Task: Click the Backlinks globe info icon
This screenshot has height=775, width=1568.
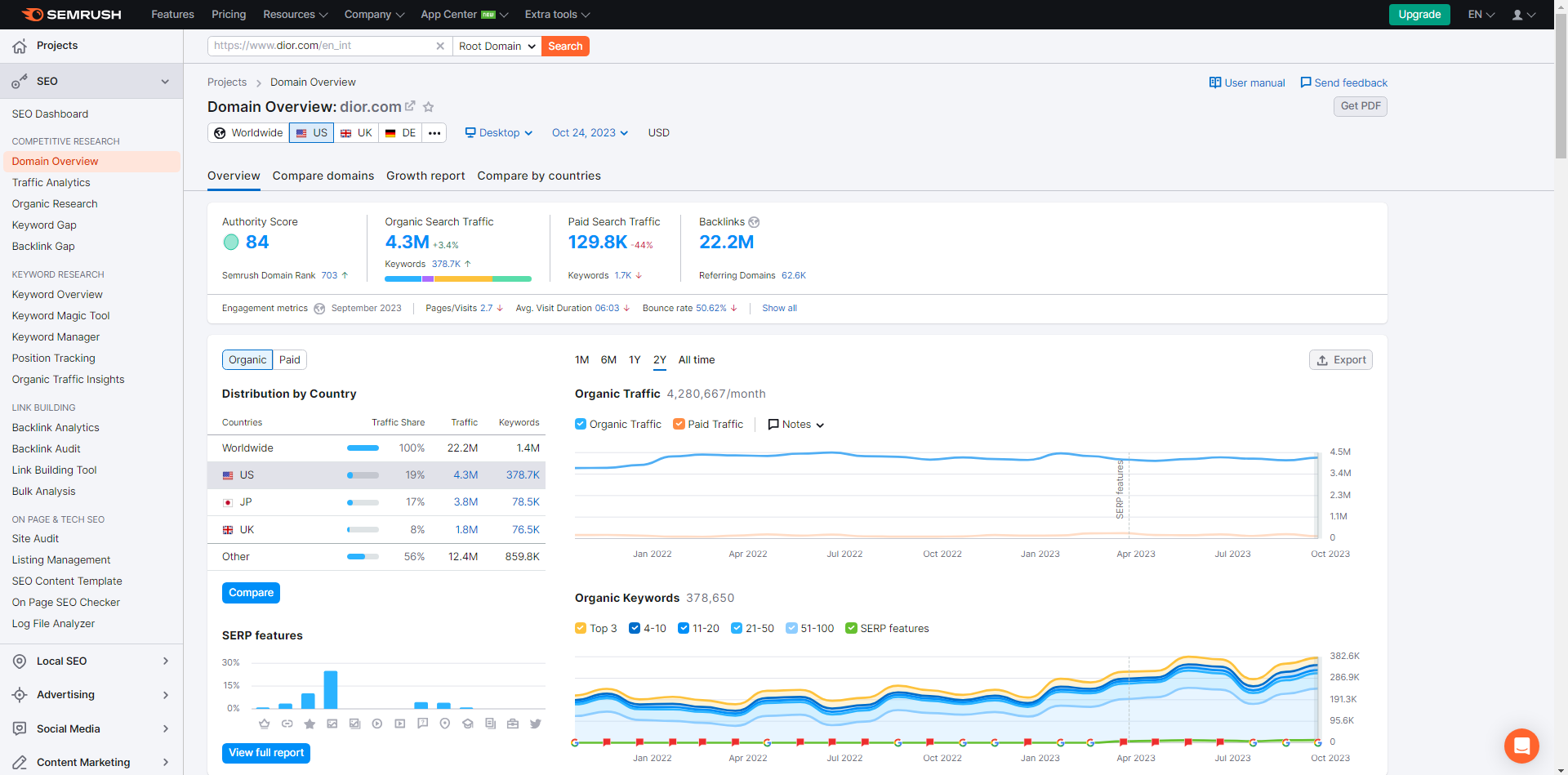Action: [x=754, y=222]
